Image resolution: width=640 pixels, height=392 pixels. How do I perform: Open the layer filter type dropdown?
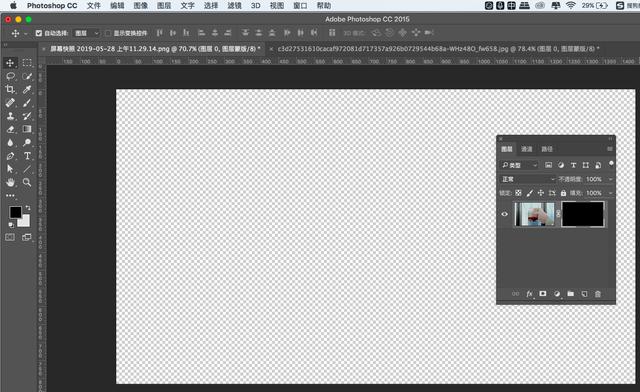[519, 165]
